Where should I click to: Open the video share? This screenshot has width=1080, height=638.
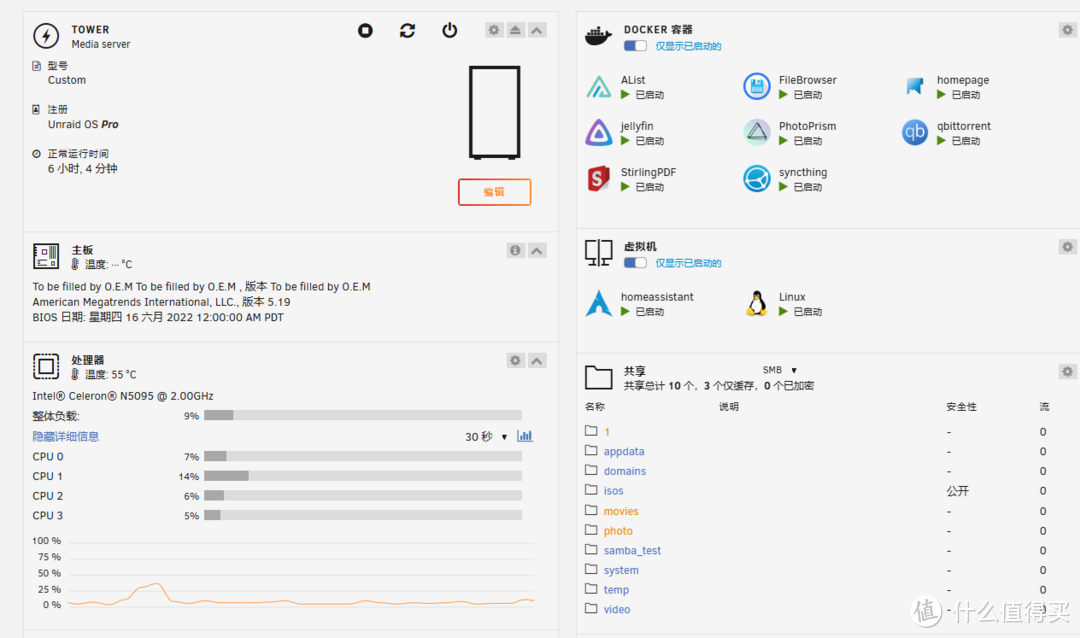pos(616,610)
